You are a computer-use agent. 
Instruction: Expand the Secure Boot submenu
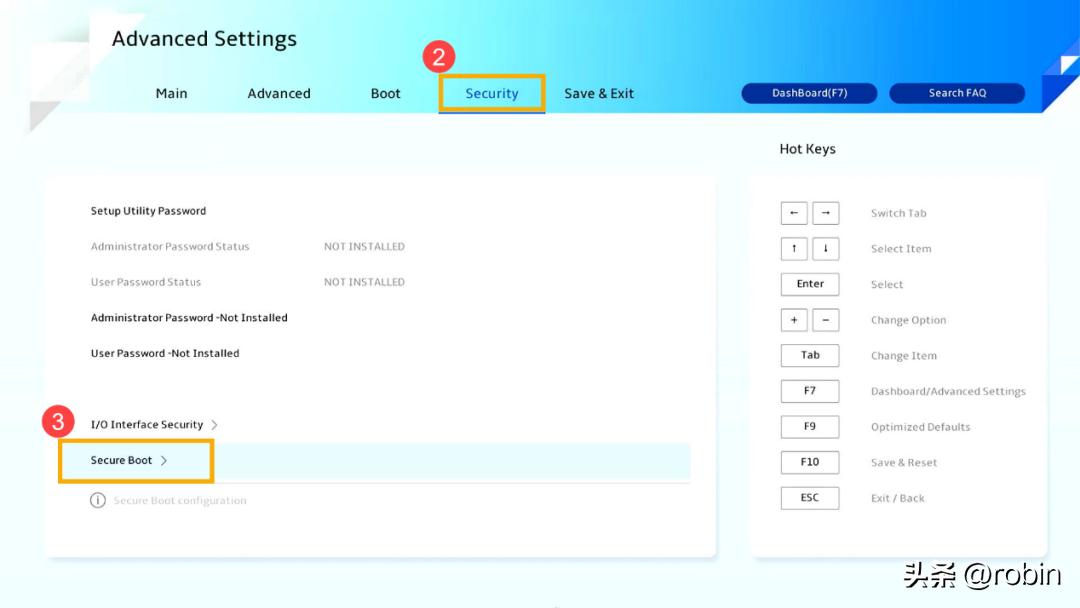click(x=129, y=461)
